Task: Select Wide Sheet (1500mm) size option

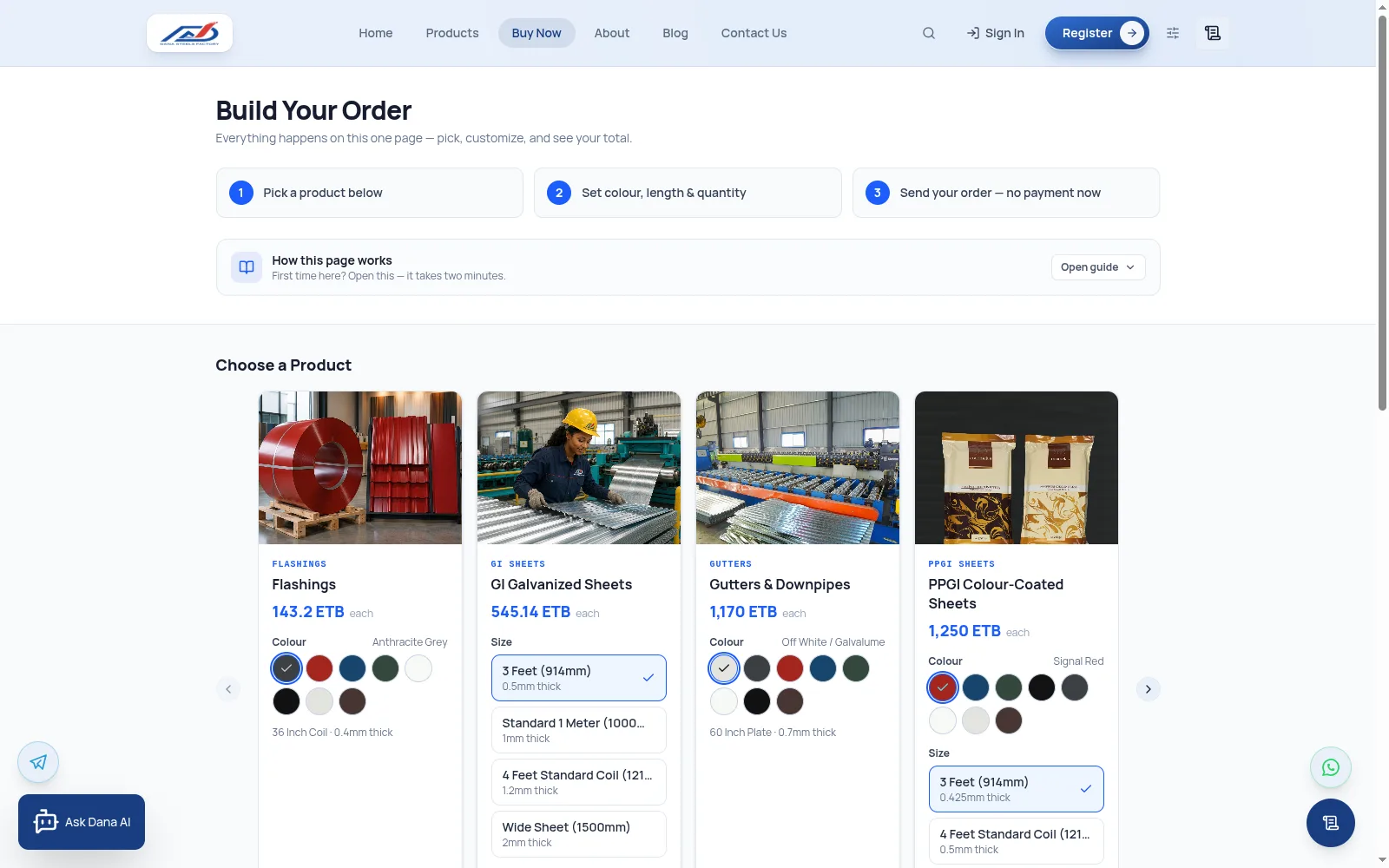Action: pos(579,834)
